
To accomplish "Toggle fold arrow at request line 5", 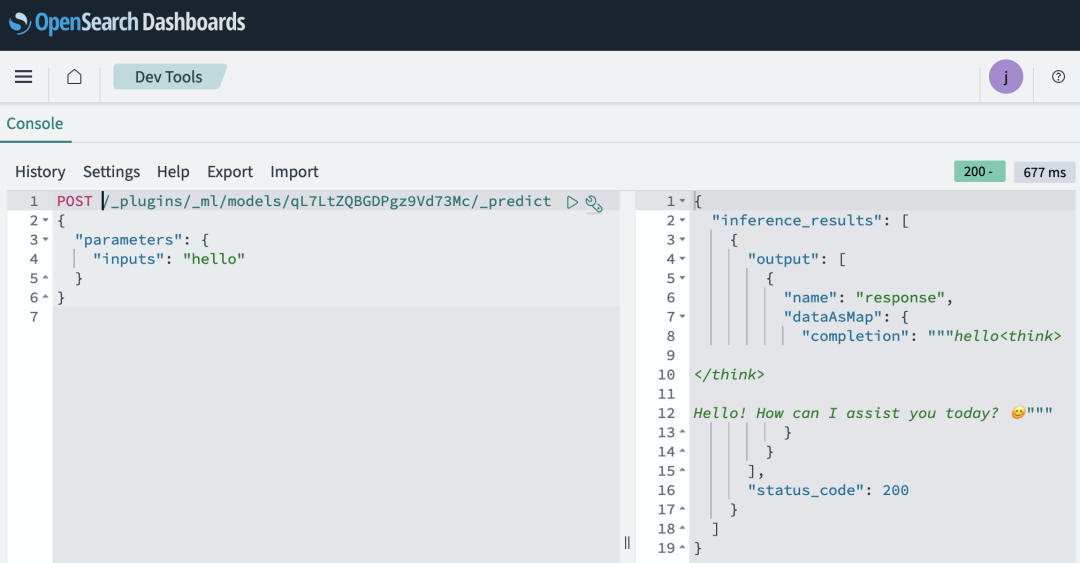I will pos(45,278).
